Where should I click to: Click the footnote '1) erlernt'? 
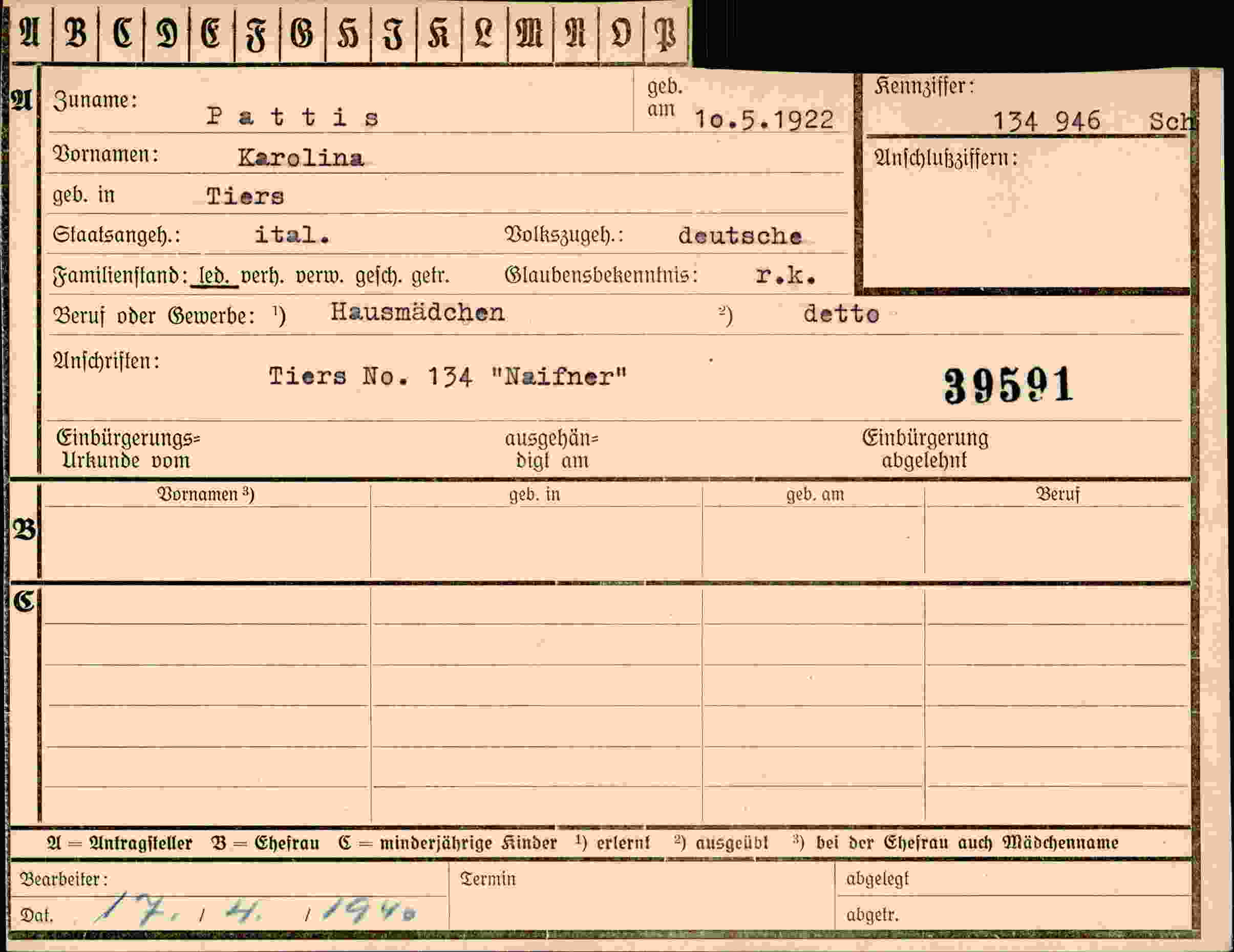click(x=613, y=842)
